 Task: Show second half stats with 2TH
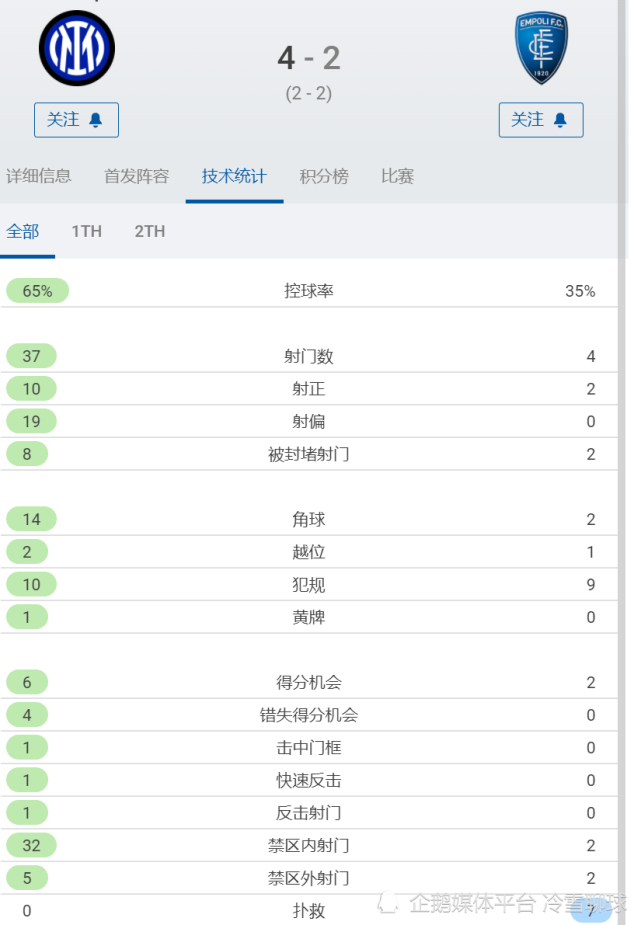tap(150, 231)
